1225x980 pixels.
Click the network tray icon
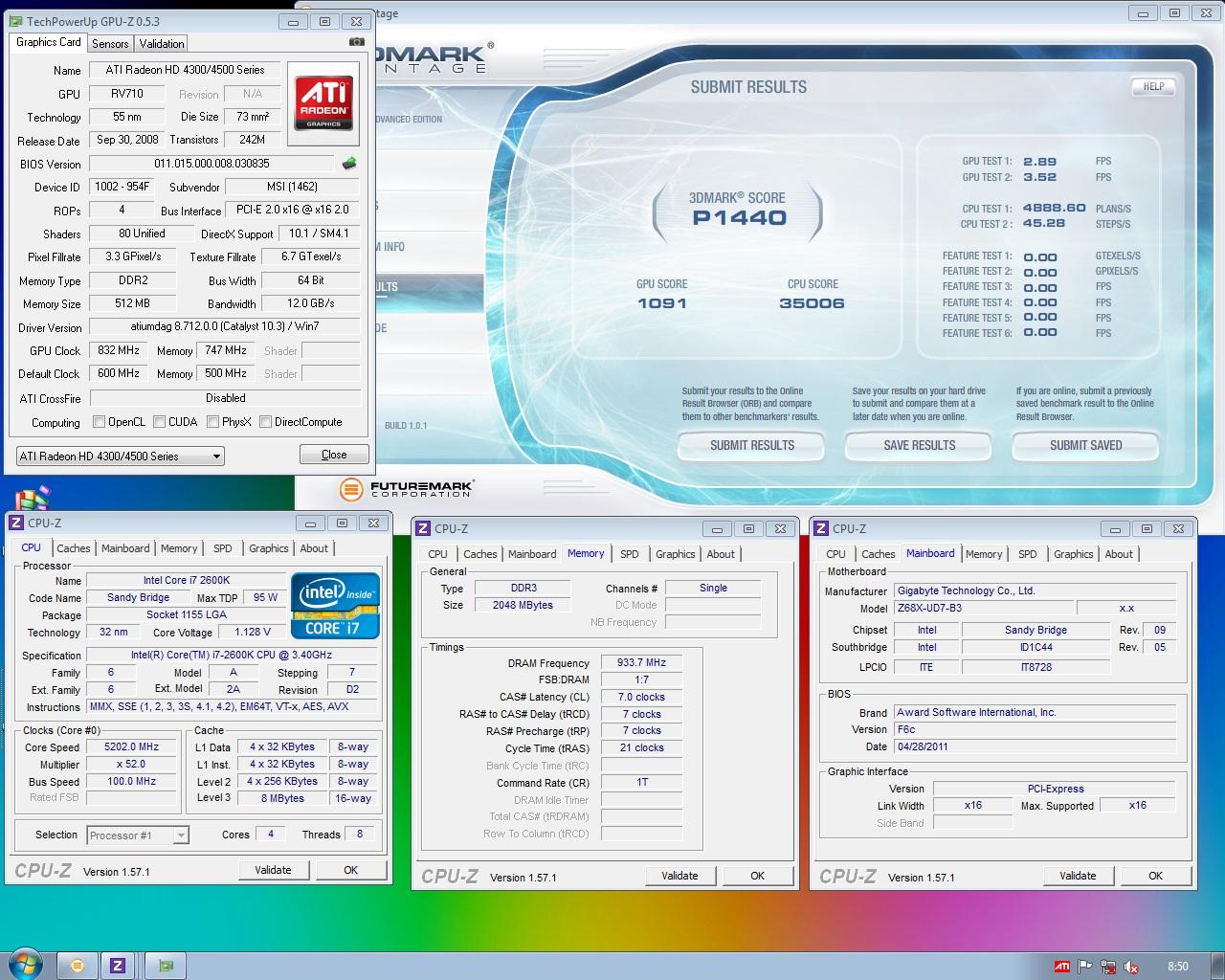pyautogui.click(x=1108, y=967)
